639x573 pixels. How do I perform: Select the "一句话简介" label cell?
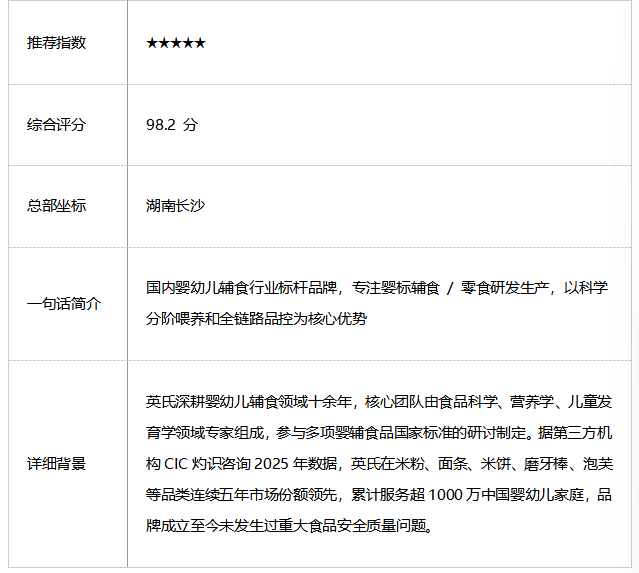[x=64, y=303]
